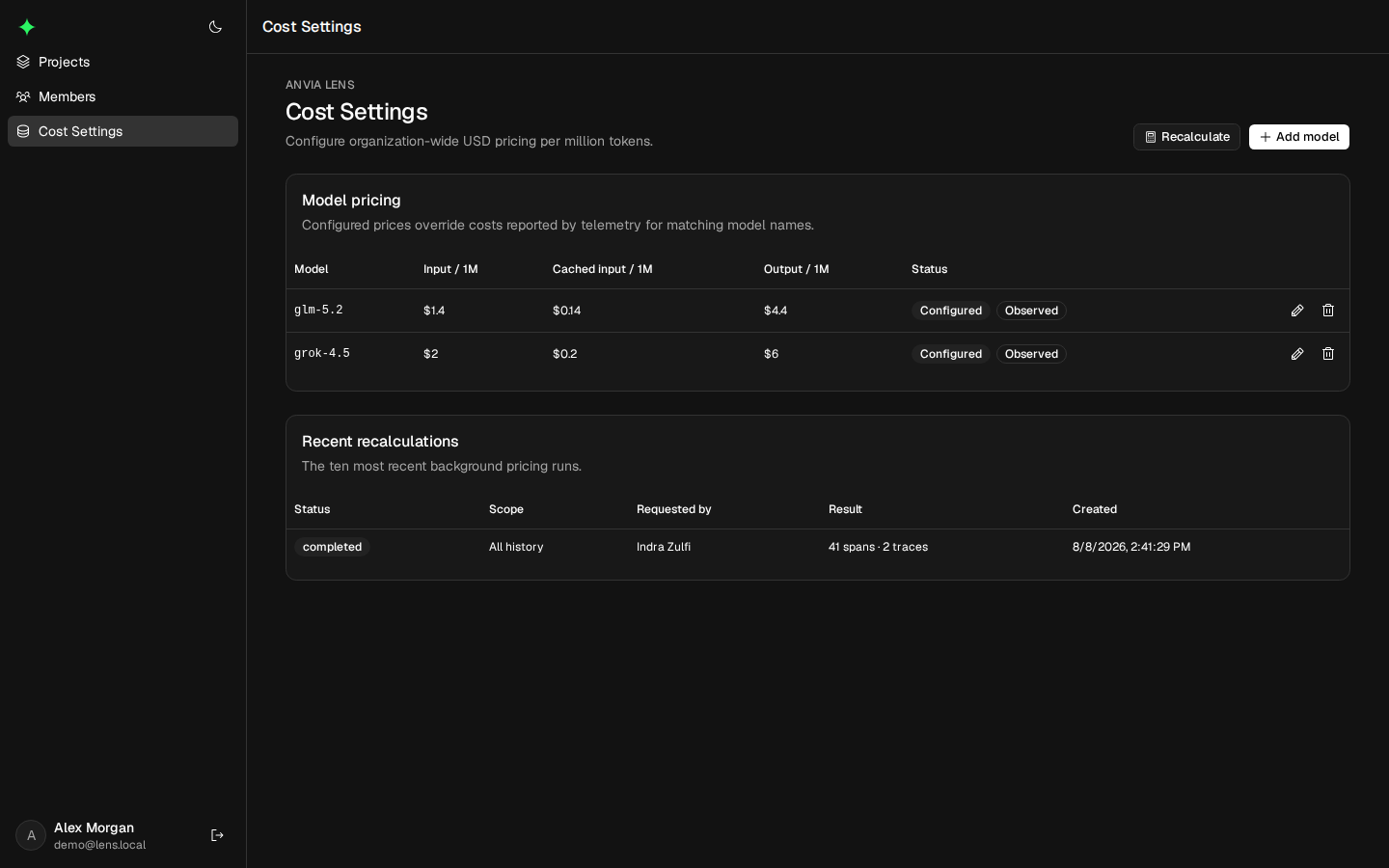The height and width of the screenshot is (868, 1389).
Task: Click the Model column header
Action: pos(311,269)
